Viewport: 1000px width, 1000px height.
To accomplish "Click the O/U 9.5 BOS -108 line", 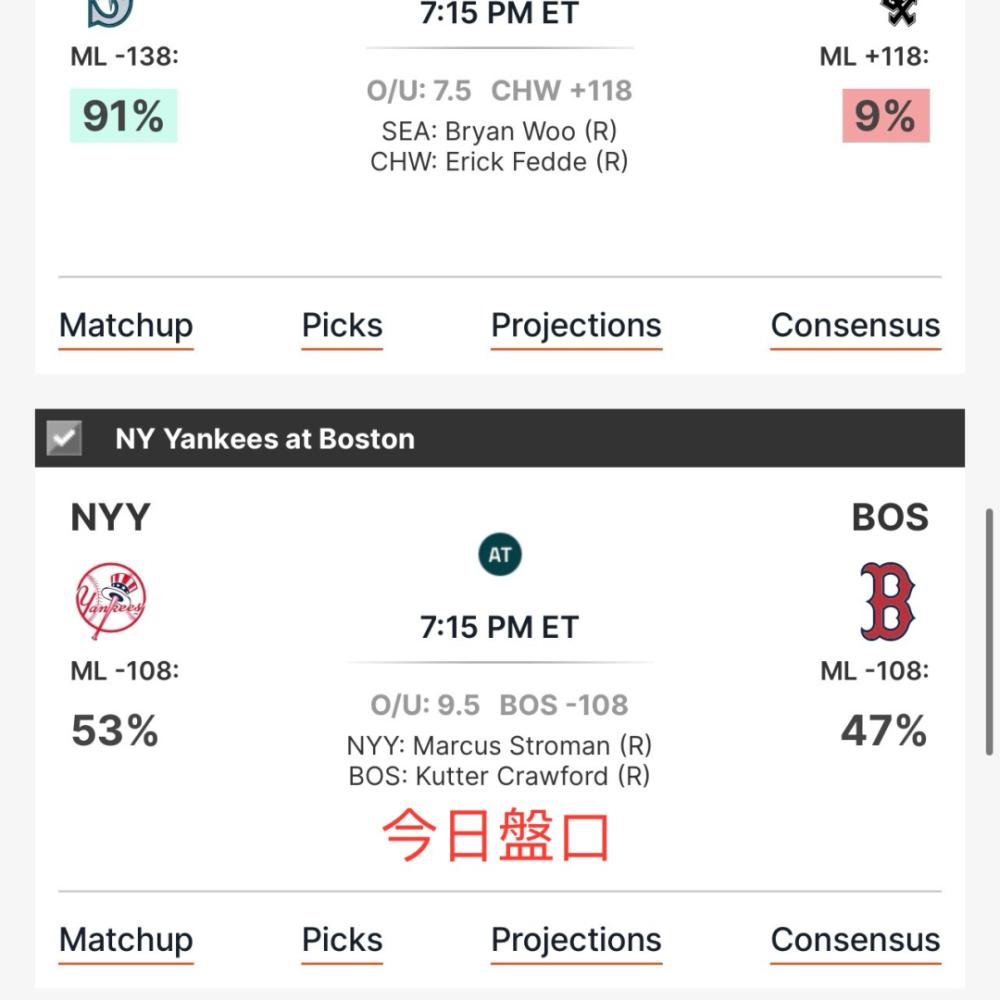I will coord(499,705).
